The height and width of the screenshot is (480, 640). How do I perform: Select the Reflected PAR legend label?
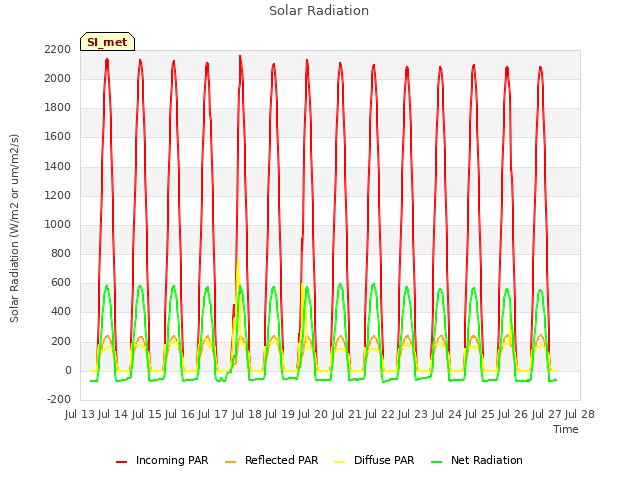click(x=281, y=460)
